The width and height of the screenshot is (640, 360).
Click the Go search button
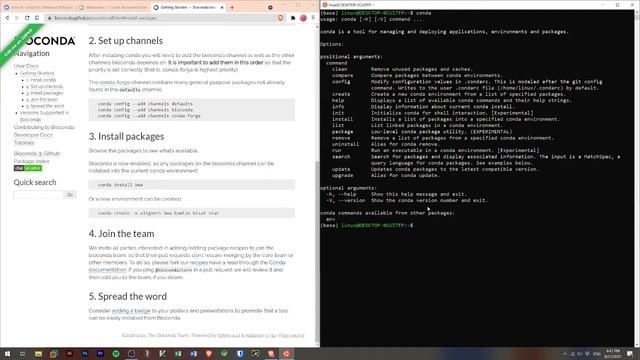70,195
